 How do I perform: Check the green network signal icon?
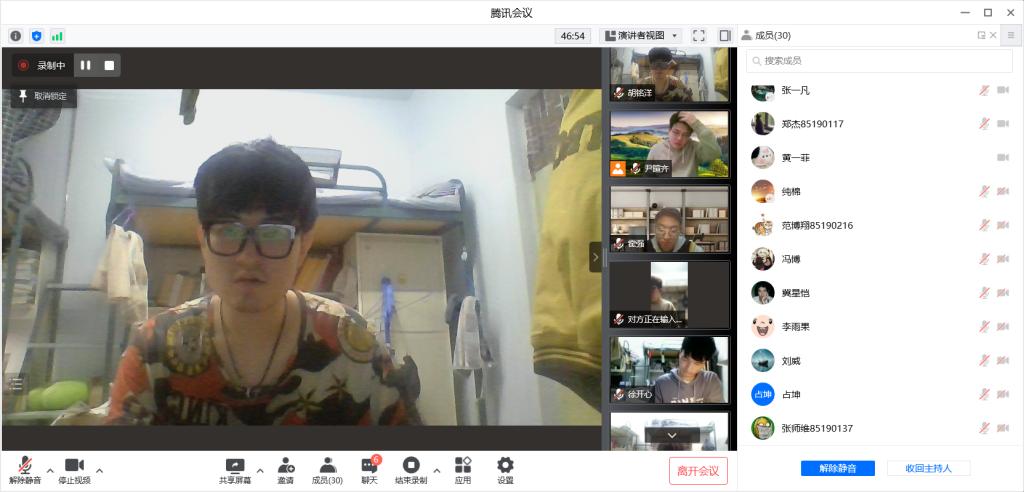coord(57,36)
